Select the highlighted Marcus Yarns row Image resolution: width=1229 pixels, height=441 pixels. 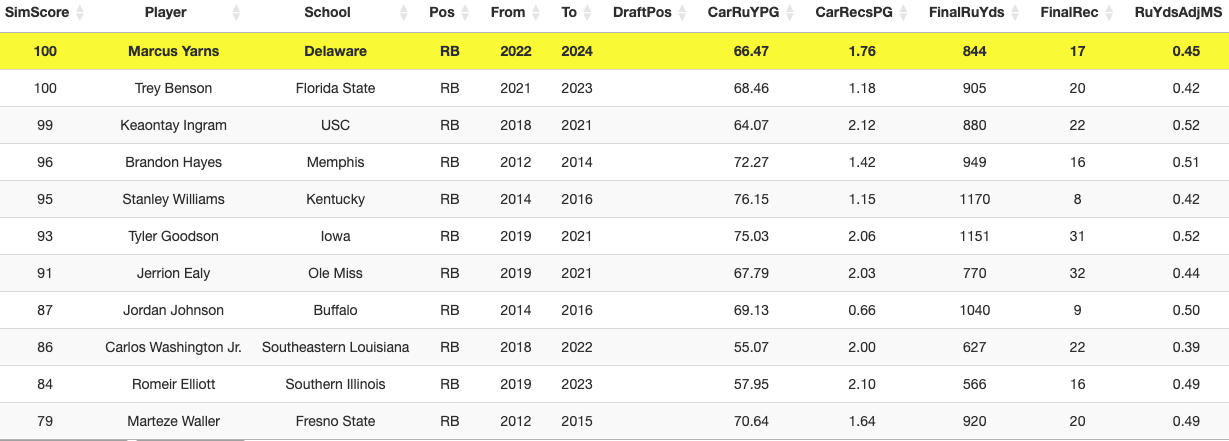coord(614,51)
